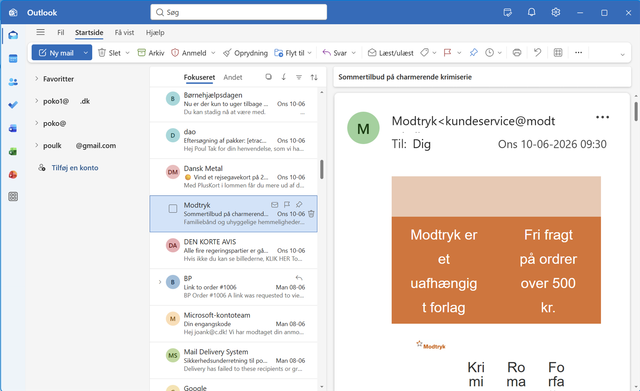Open the Flyt til dropdown arrow
Viewport: 640px width, 391px height.
coord(309,53)
